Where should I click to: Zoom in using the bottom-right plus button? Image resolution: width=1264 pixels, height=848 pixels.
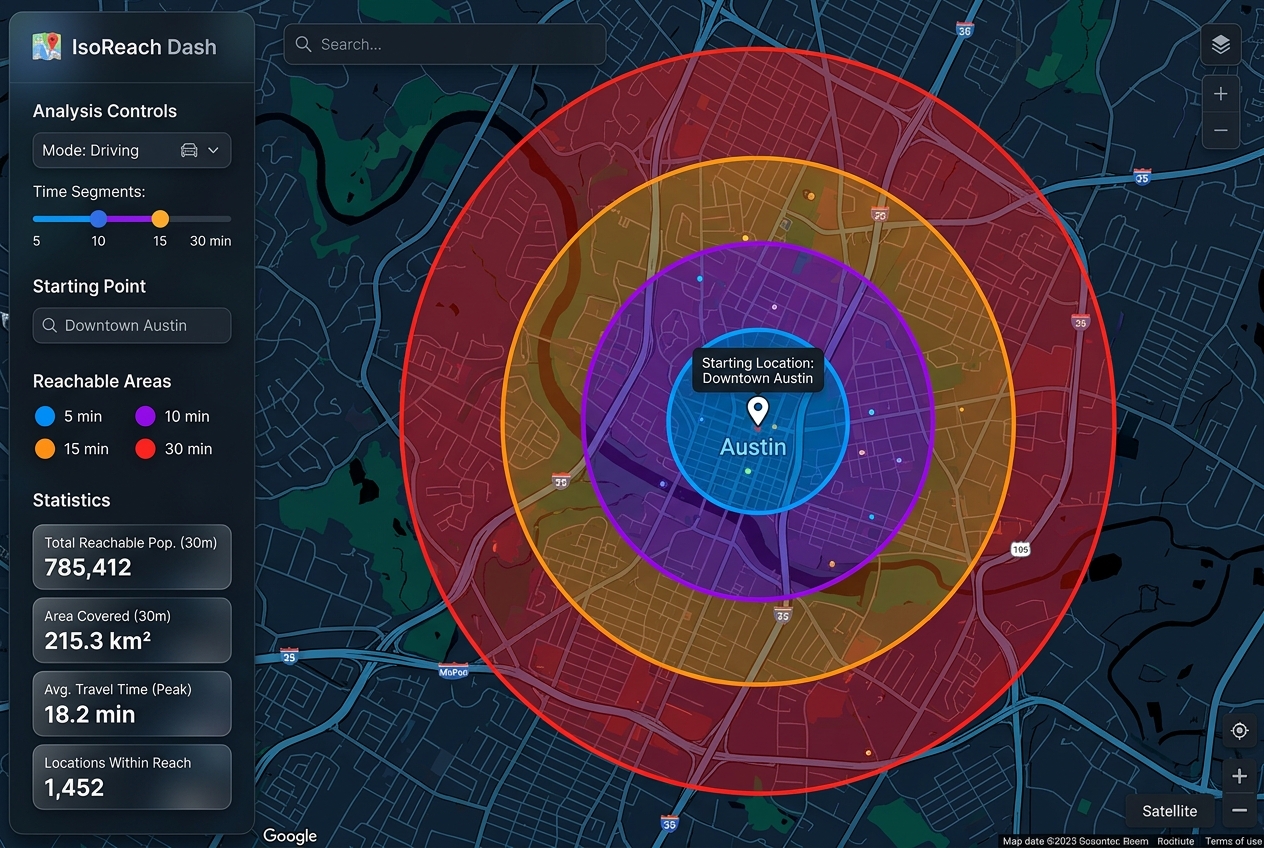pyautogui.click(x=1240, y=776)
